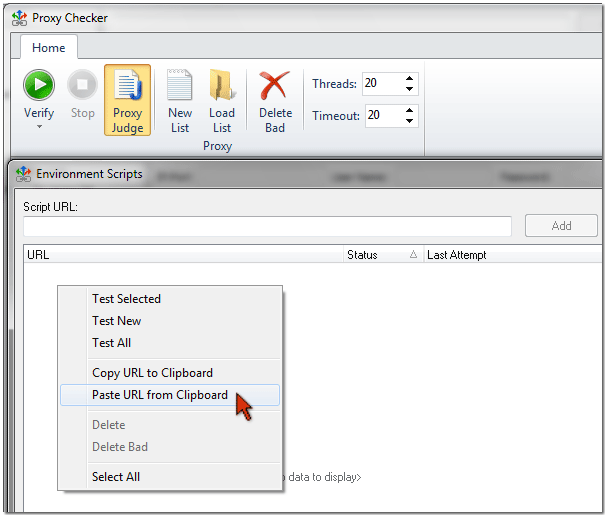Image resolution: width=607 pixels, height=517 pixels.
Task: Choose Test New from context menu
Action: [x=170, y=321]
